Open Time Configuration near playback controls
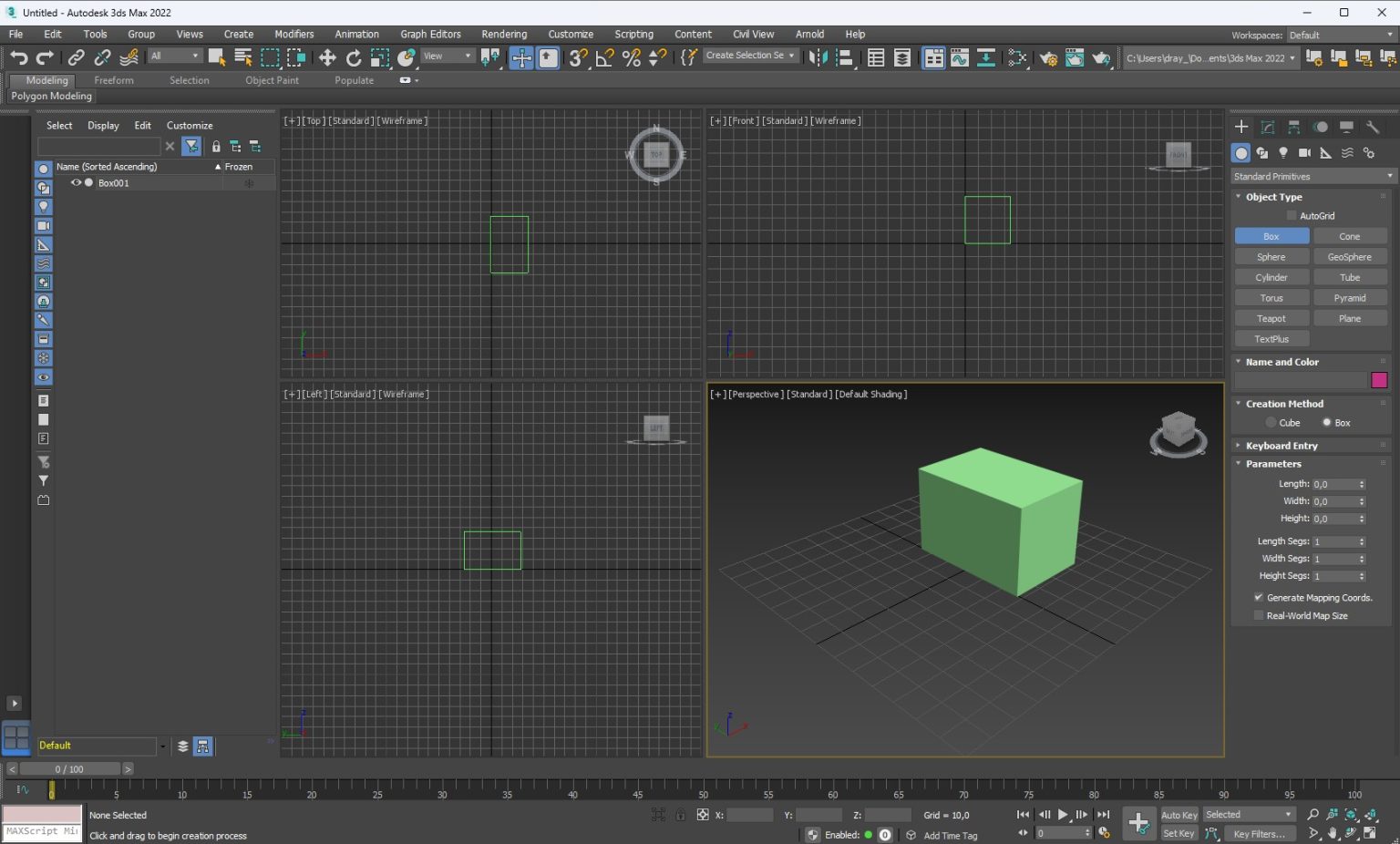Viewport: 1400px width, 844px height. click(1104, 833)
